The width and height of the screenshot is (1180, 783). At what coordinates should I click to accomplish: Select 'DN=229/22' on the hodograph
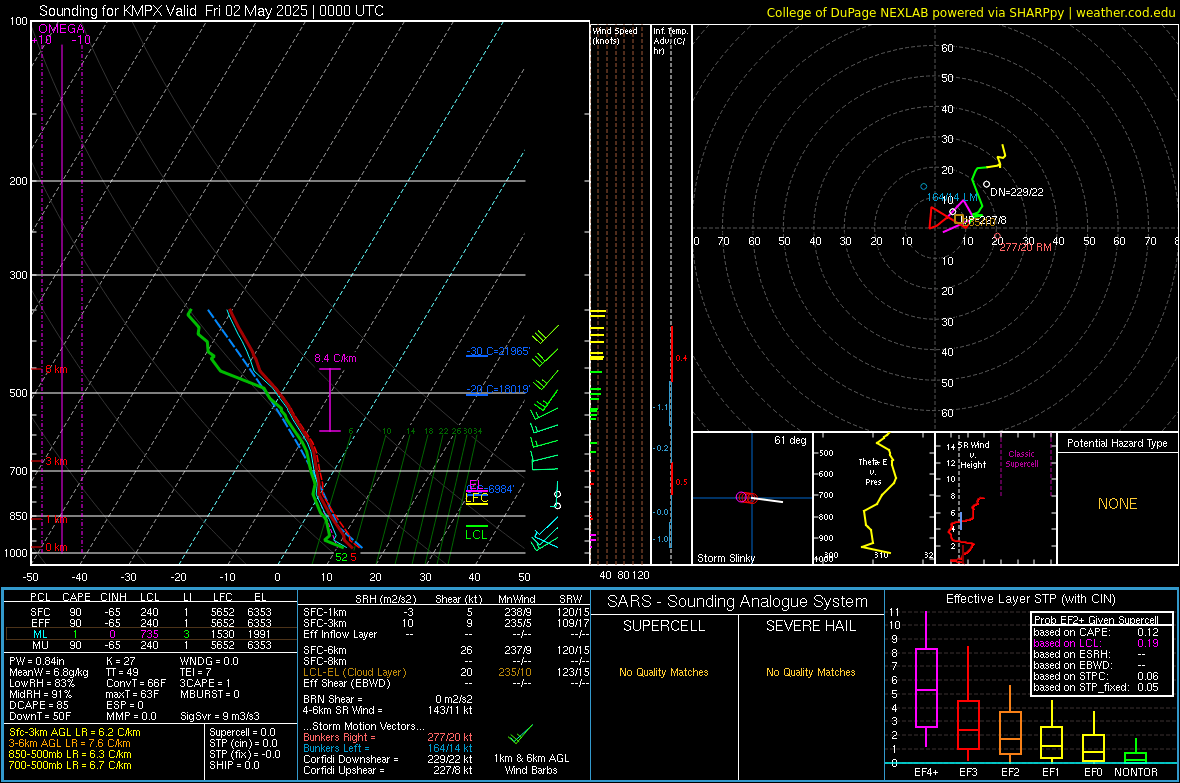click(x=1017, y=192)
